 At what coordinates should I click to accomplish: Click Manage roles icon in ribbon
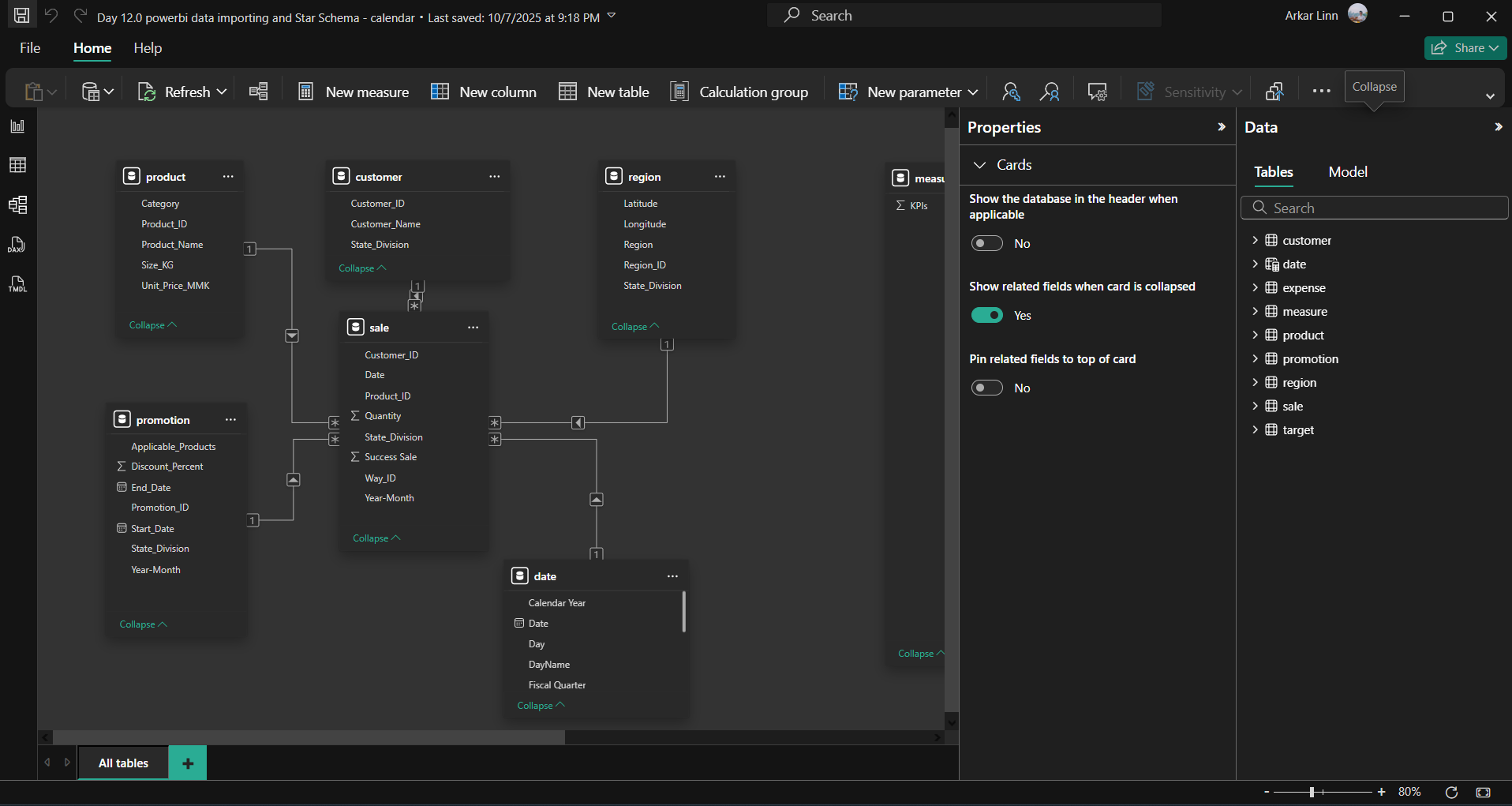click(x=1011, y=92)
